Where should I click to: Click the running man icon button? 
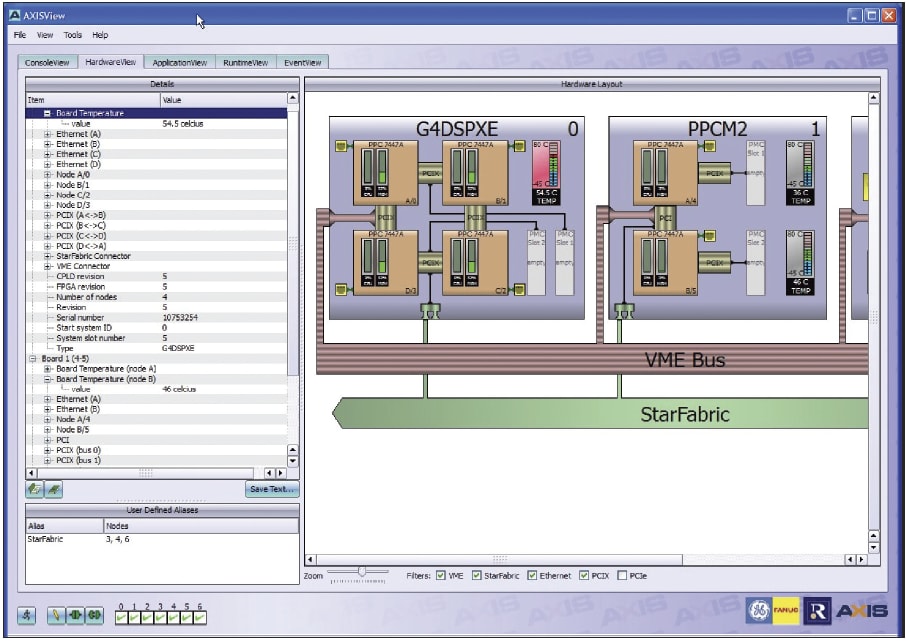click(x=27, y=615)
